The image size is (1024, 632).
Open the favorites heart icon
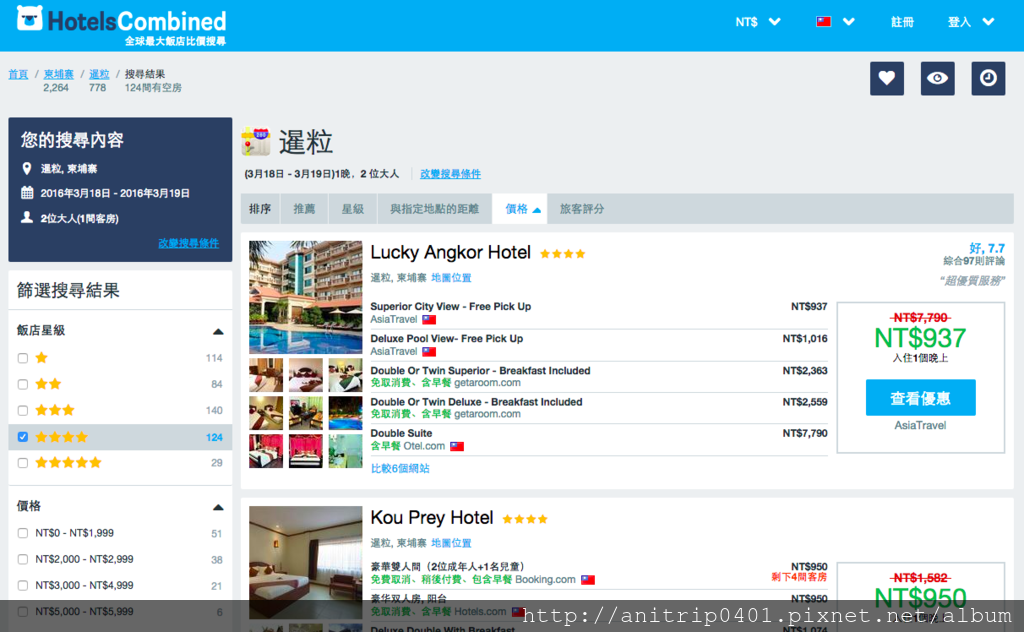[x=887, y=78]
